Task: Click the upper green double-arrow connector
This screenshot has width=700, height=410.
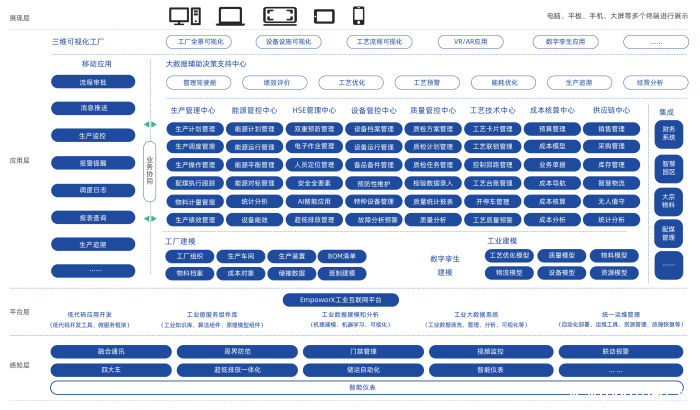Action: pos(150,124)
